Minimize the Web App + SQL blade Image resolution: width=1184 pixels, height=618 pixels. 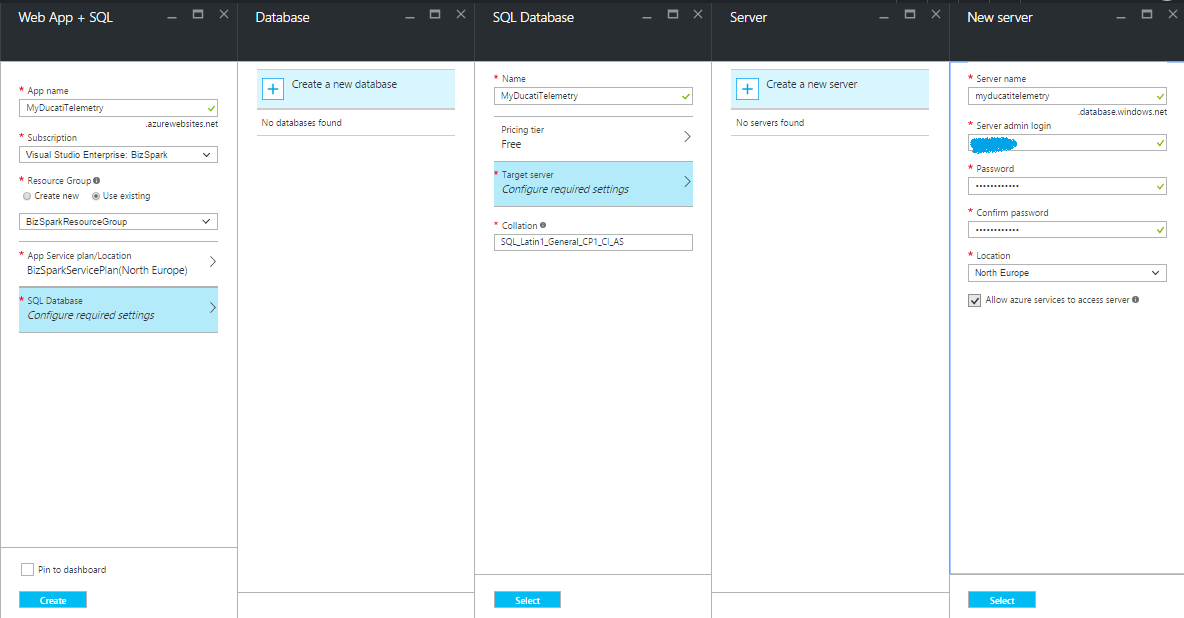pyautogui.click(x=172, y=16)
